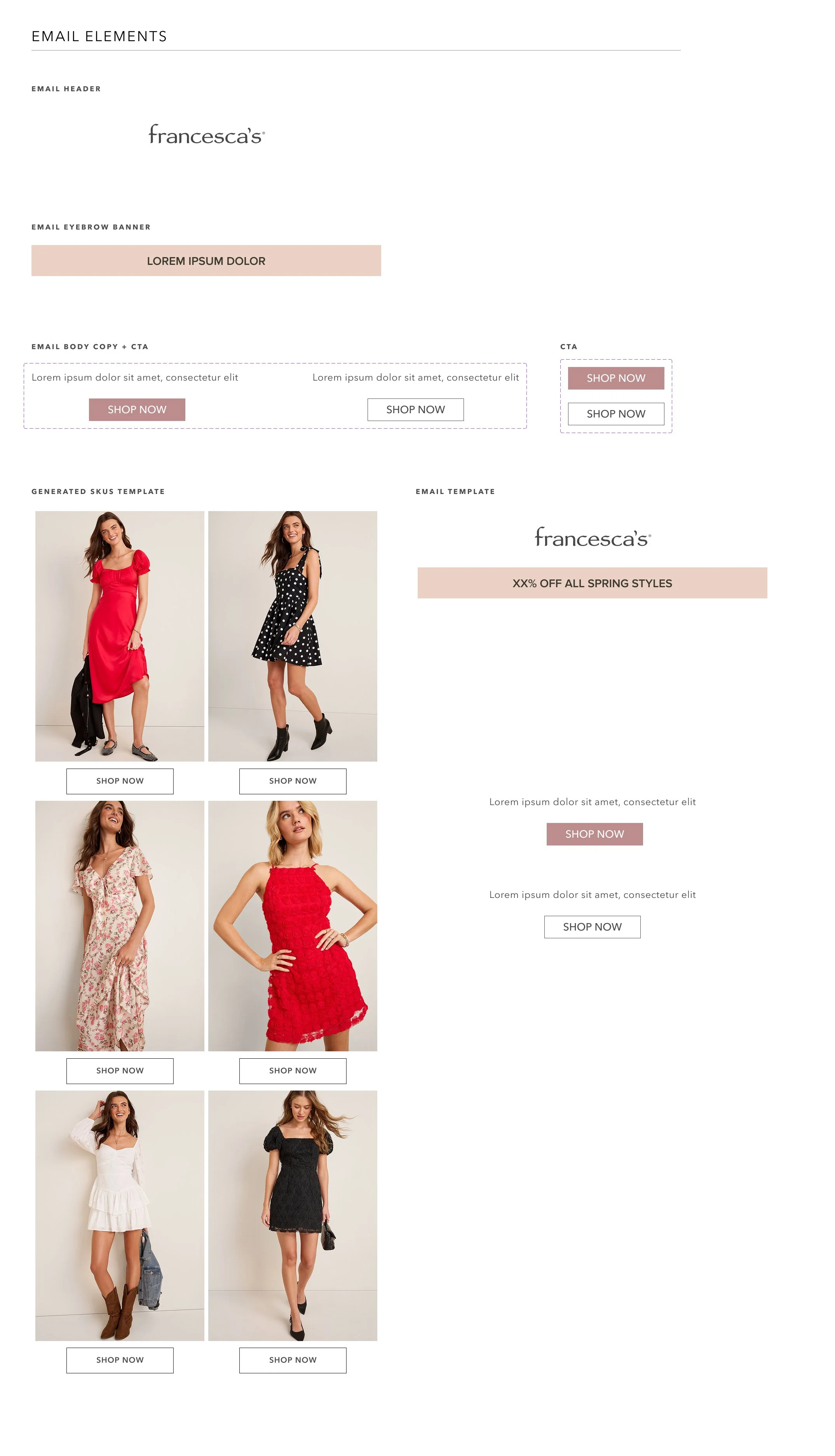The width and height of the screenshot is (835, 1456).
Task: Click the LOREM IPSUM DOLOR eyebrow banner
Action: 206,261
